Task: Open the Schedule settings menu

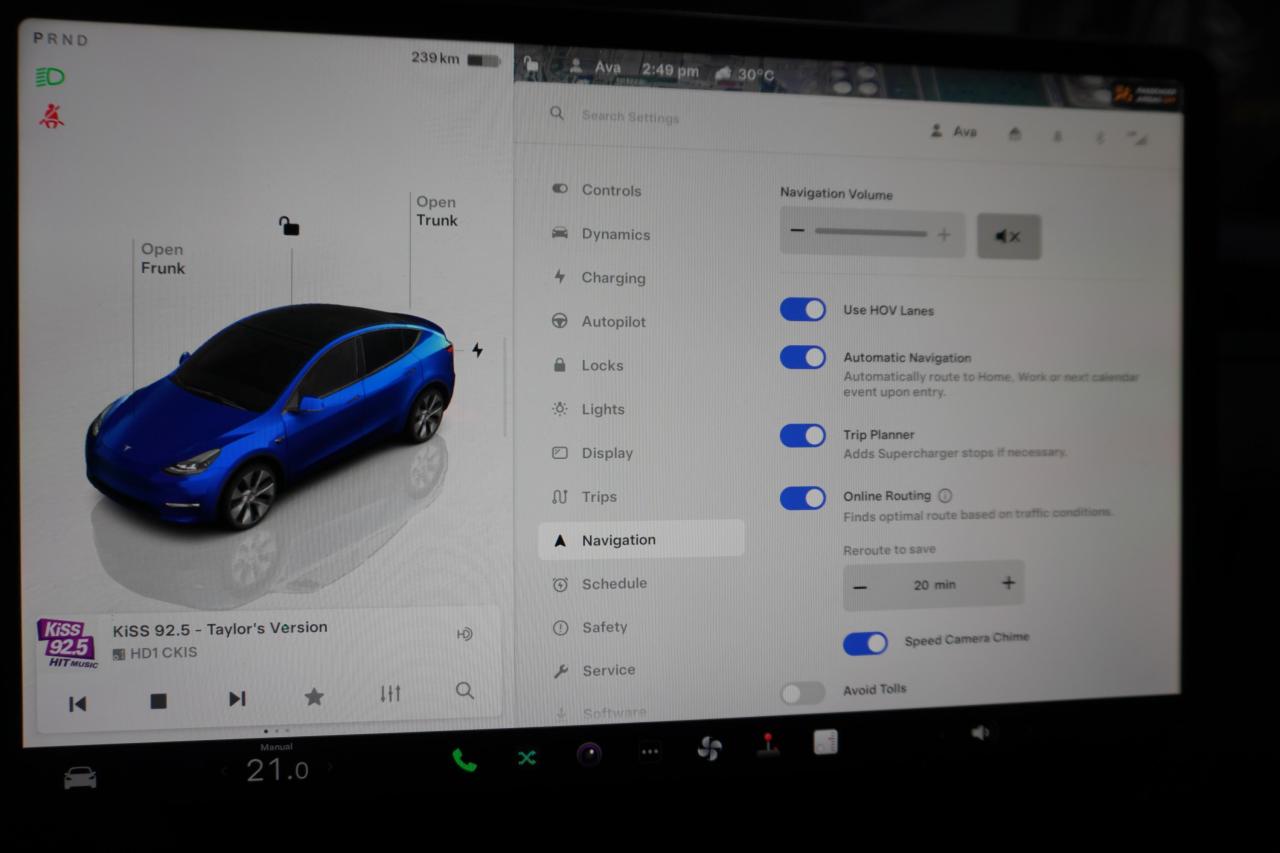Action: [x=600, y=584]
